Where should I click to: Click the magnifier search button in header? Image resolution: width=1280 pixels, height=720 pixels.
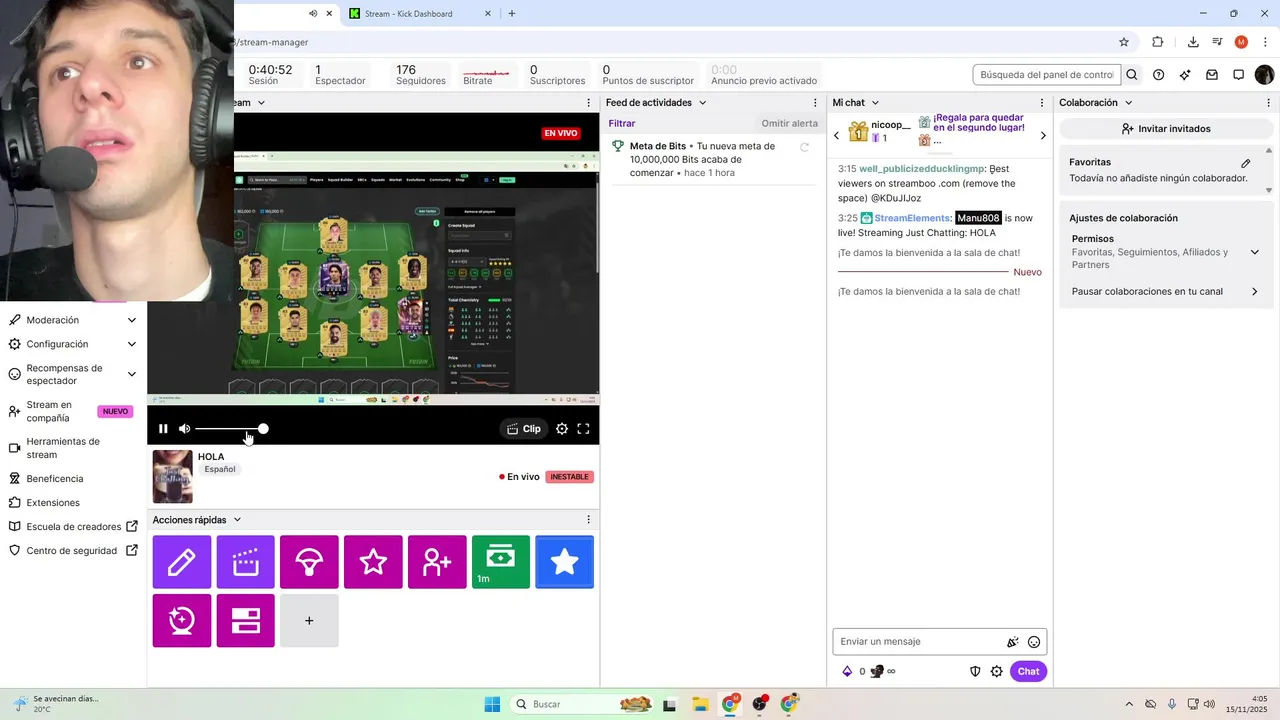click(x=1132, y=75)
